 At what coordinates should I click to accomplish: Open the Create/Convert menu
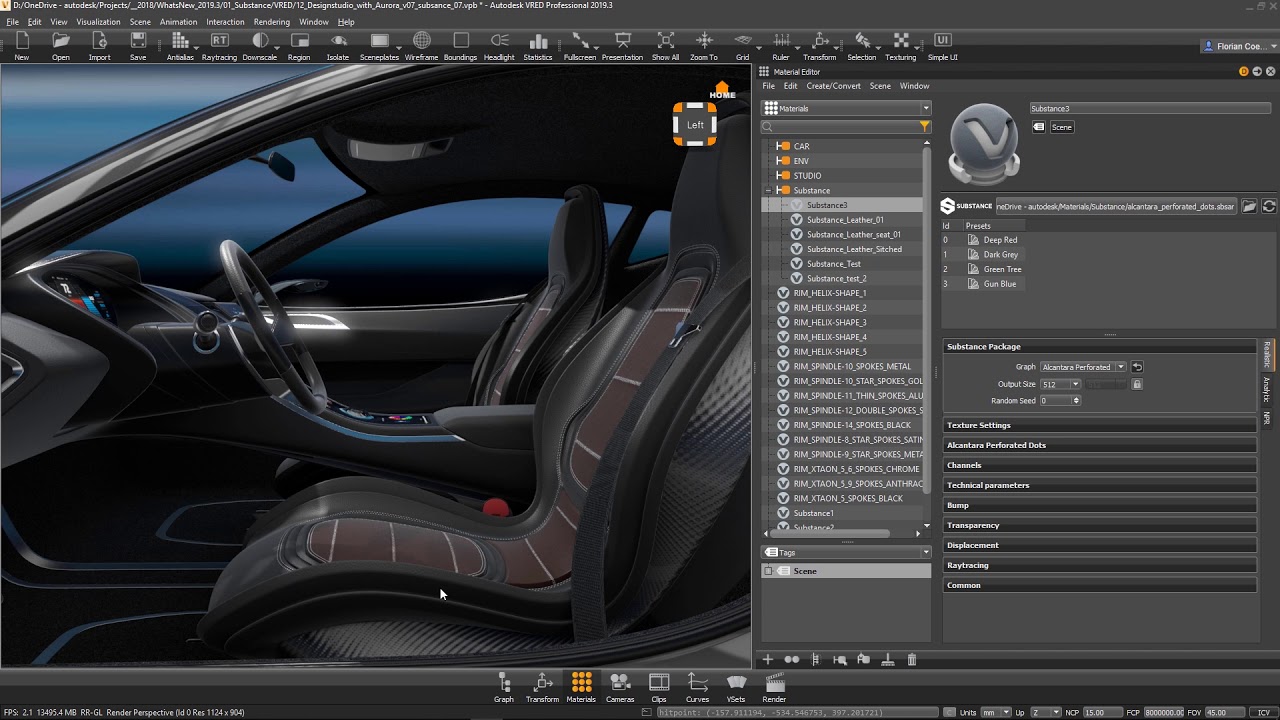pyautogui.click(x=833, y=86)
